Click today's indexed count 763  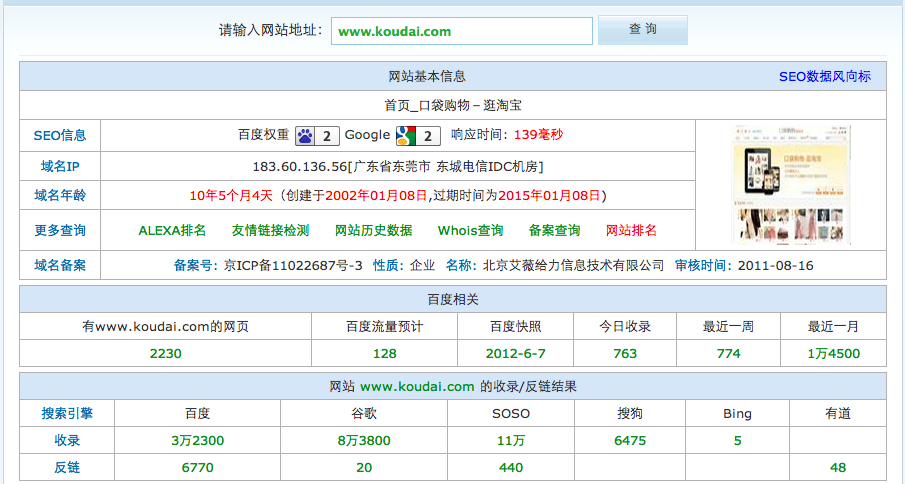[625, 354]
